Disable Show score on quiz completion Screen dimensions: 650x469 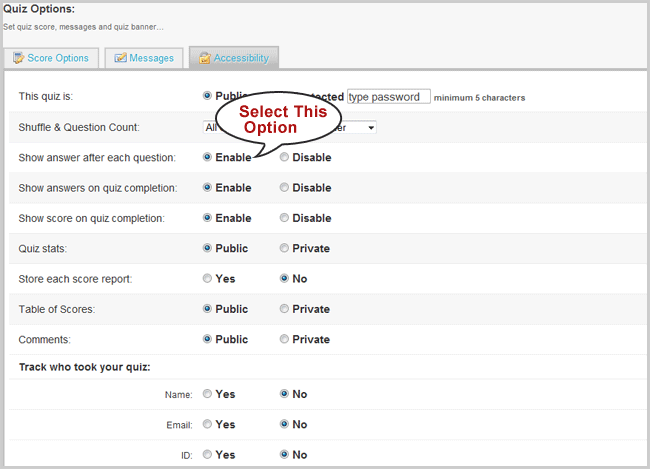(x=284, y=218)
